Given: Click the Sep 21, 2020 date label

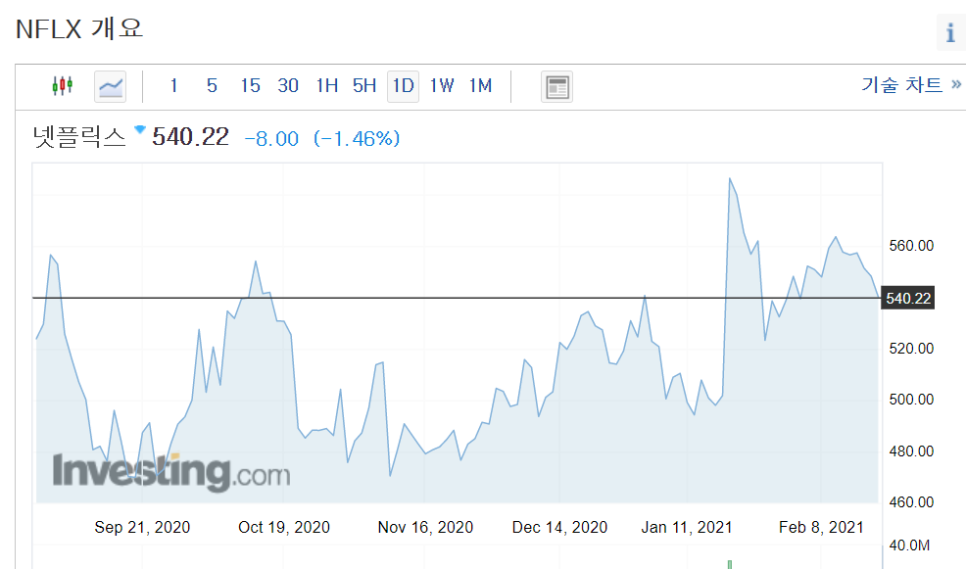Looking at the screenshot, I should pyautogui.click(x=142, y=527).
